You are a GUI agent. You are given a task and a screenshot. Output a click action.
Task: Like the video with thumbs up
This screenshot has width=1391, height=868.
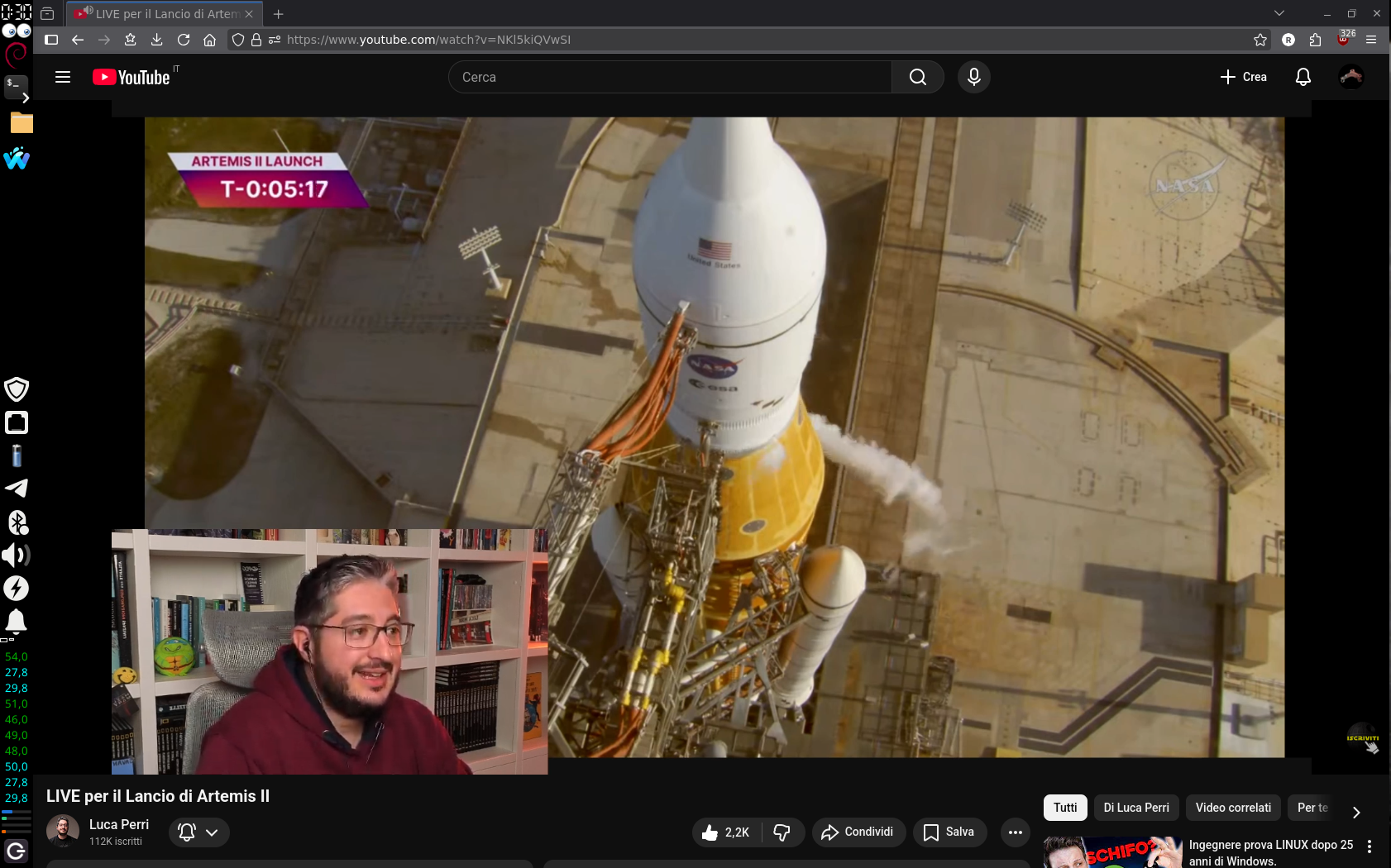tap(725, 832)
